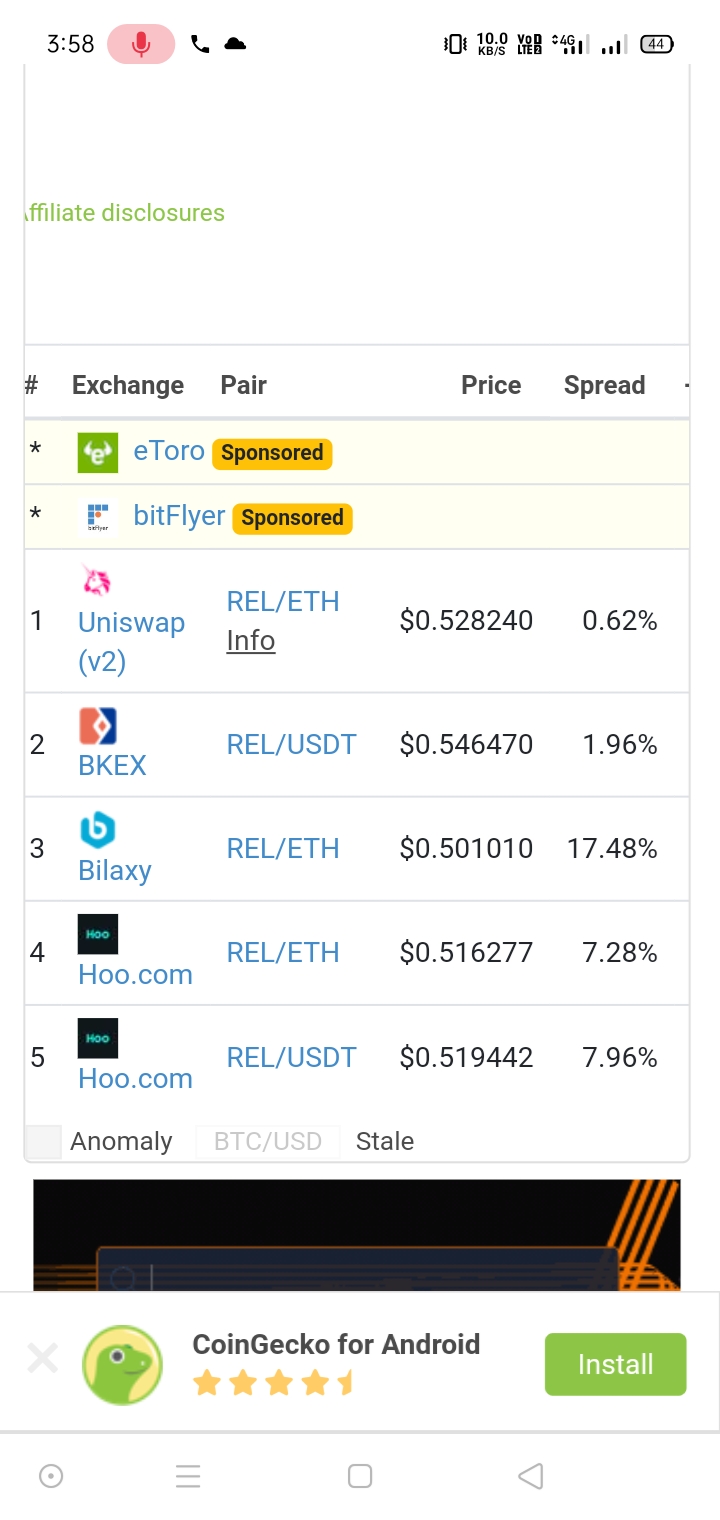
Task: Open the eToro sponsored link
Action: 168,451
